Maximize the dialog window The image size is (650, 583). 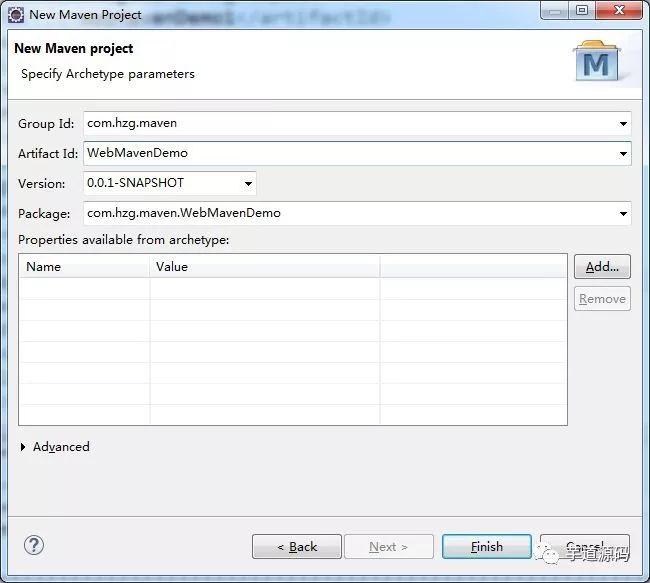582,10
